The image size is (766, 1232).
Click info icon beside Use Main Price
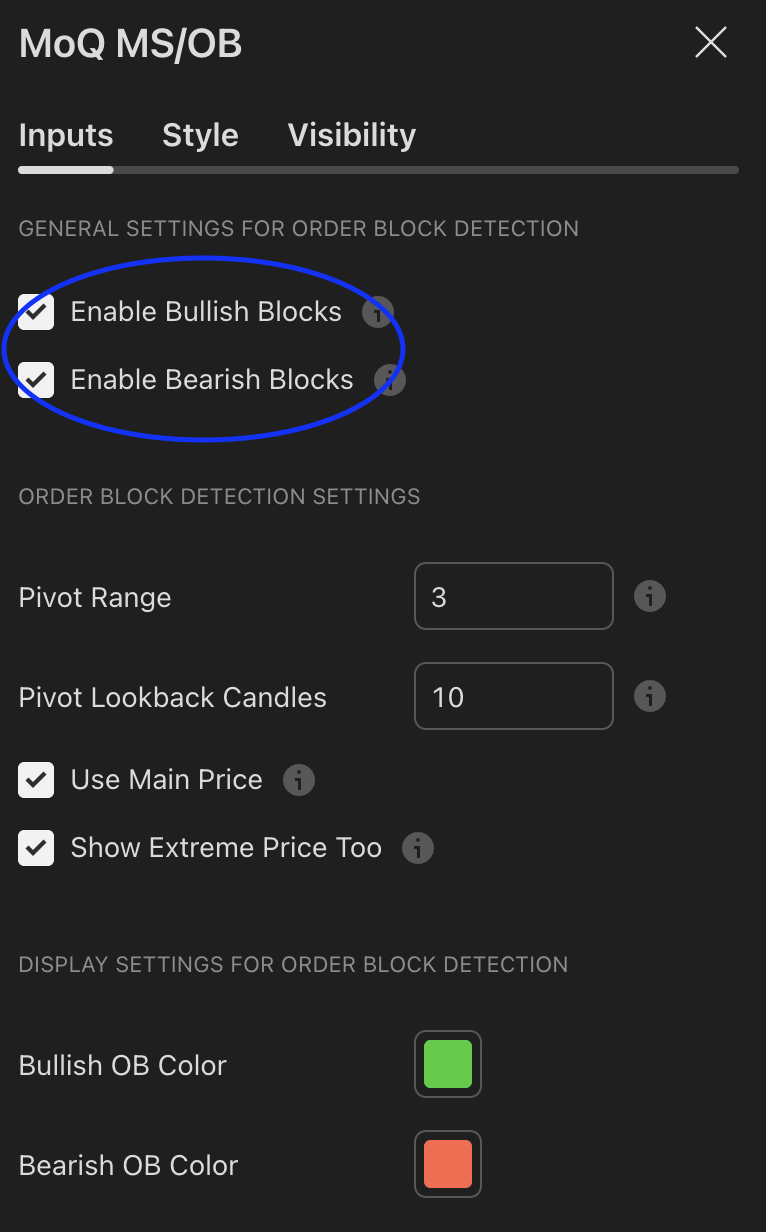(x=298, y=780)
